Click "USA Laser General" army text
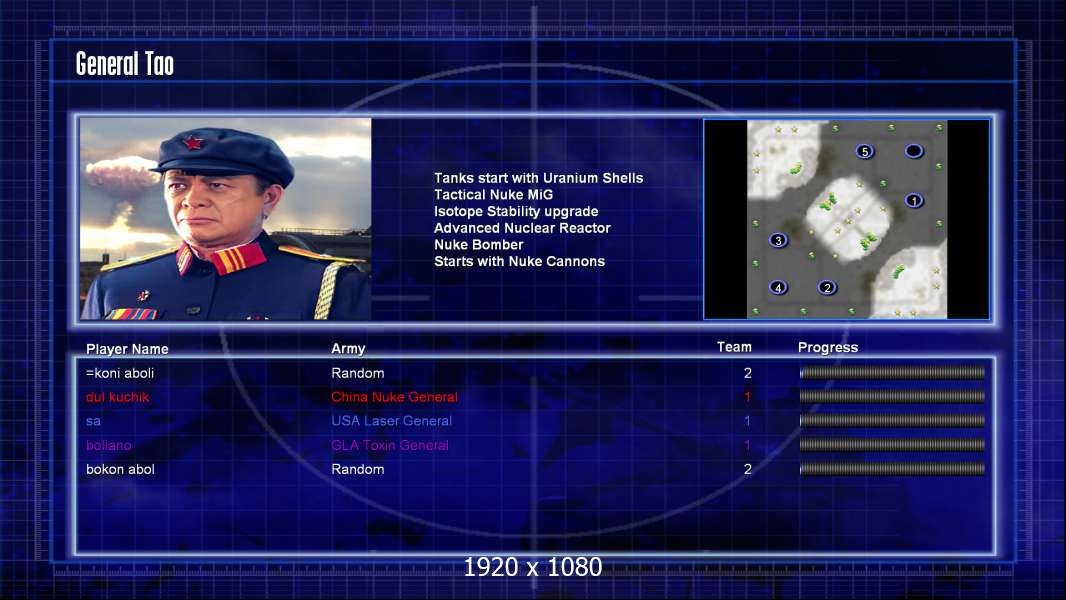The image size is (1066, 600). click(x=392, y=421)
